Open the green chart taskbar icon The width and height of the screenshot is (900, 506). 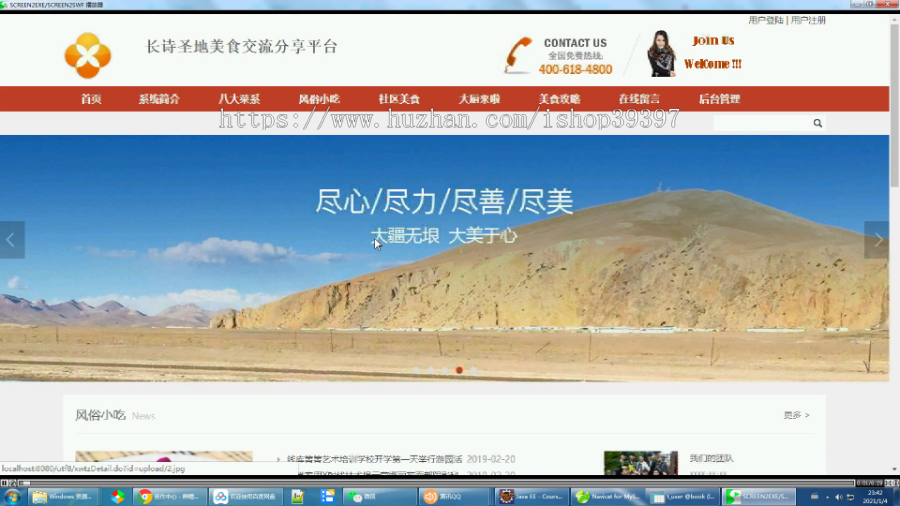point(297,497)
